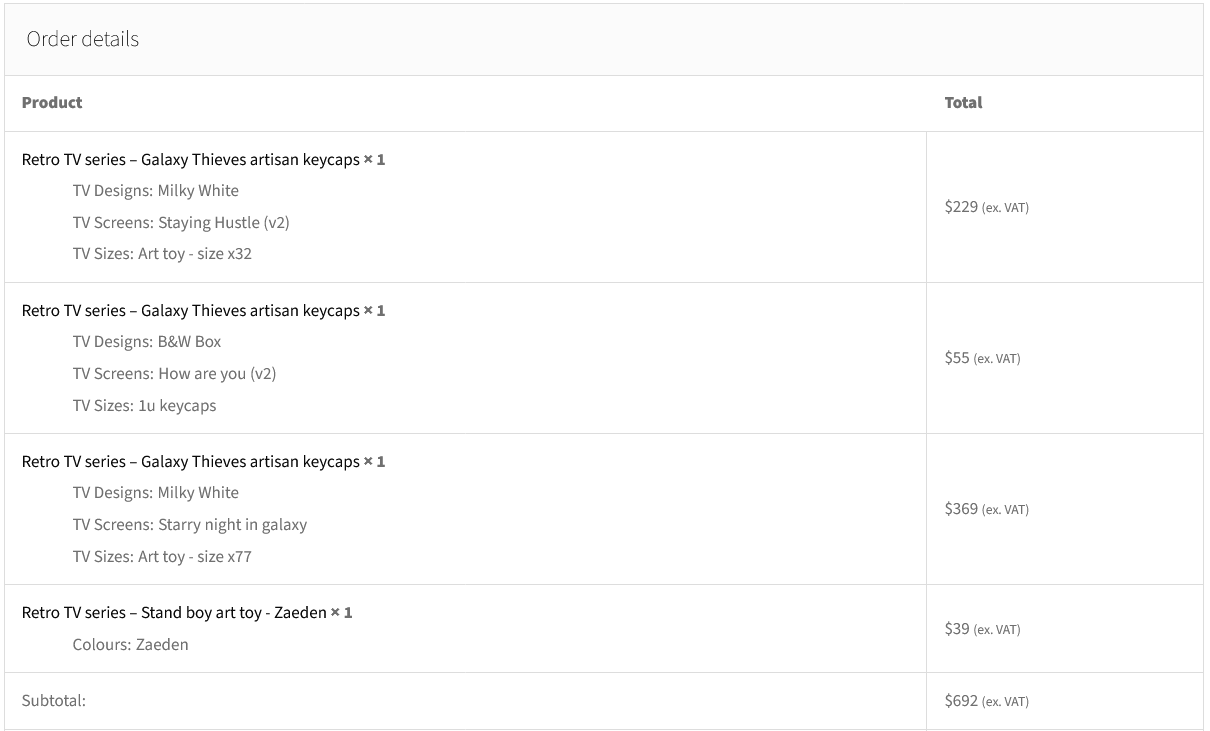The height and width of the screenshot is (731, 1210).
Task: Click the Staying Hustle (v2) screen option text
Action: [224, 223]
